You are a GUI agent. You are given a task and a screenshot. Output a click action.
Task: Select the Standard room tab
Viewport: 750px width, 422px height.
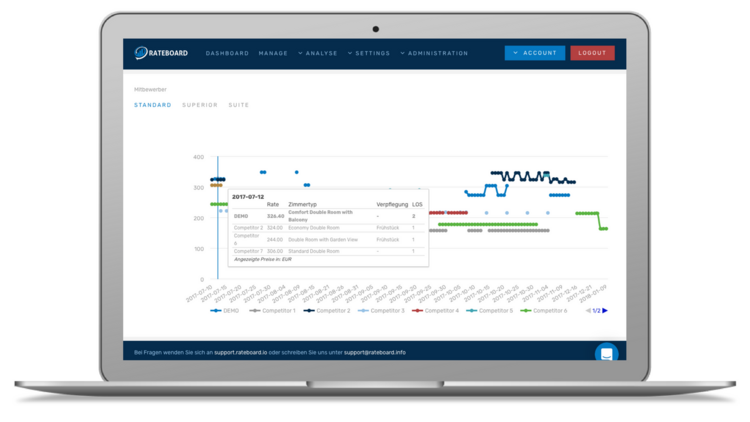tap(153, 105)
